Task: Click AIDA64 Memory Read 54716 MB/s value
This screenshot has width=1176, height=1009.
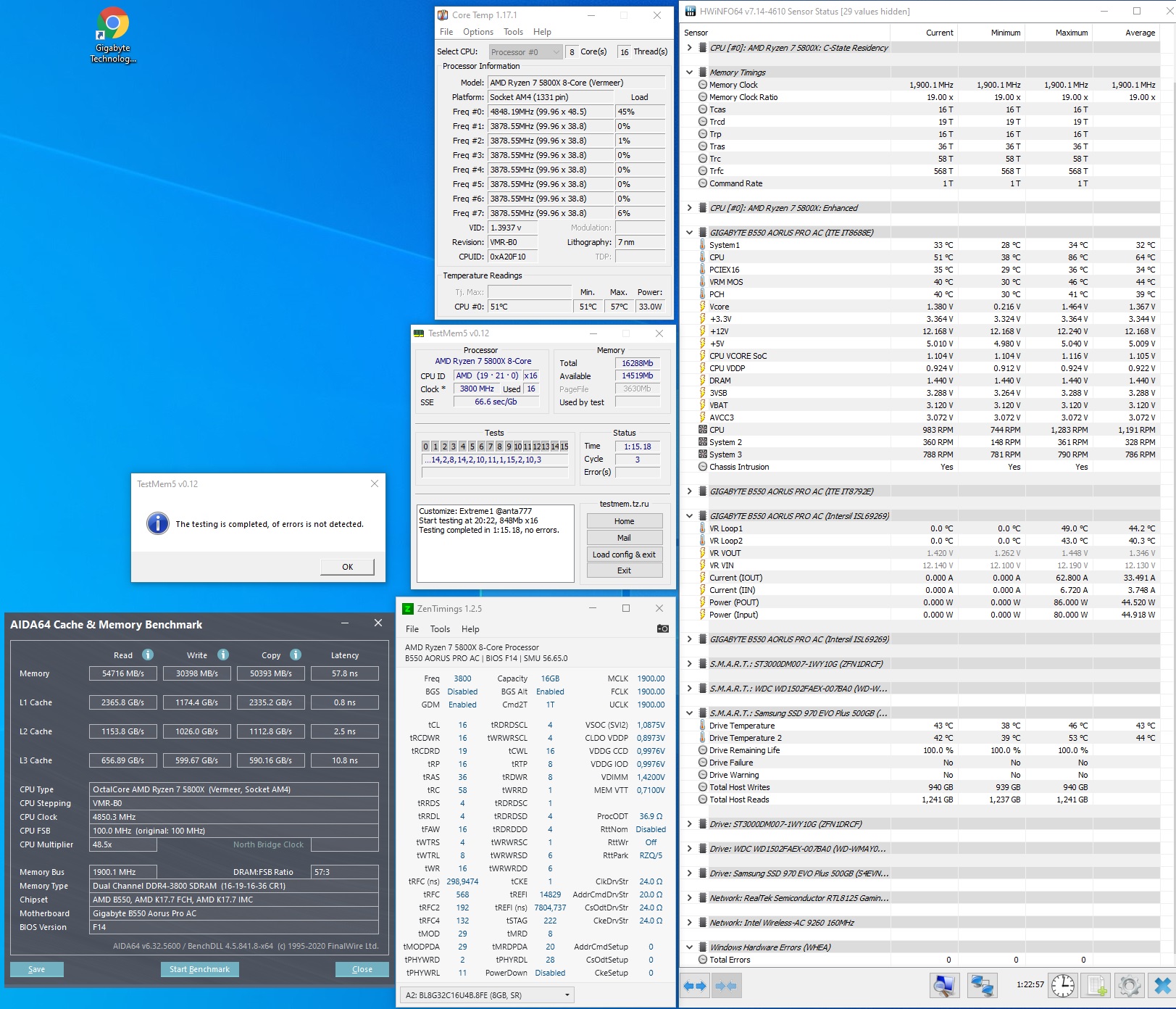Action: (x=123, y=673)
